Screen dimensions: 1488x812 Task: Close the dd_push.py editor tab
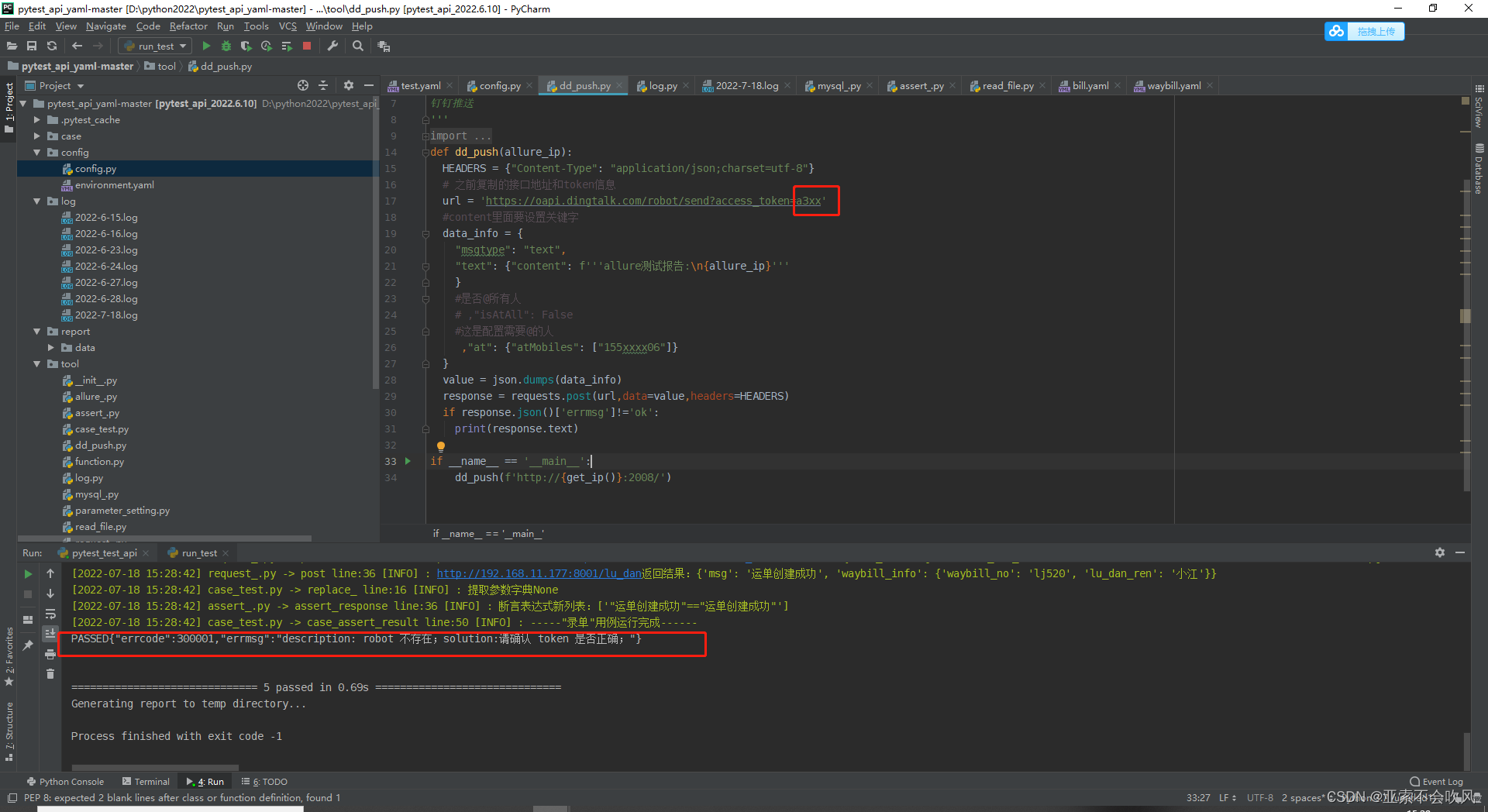619,86
